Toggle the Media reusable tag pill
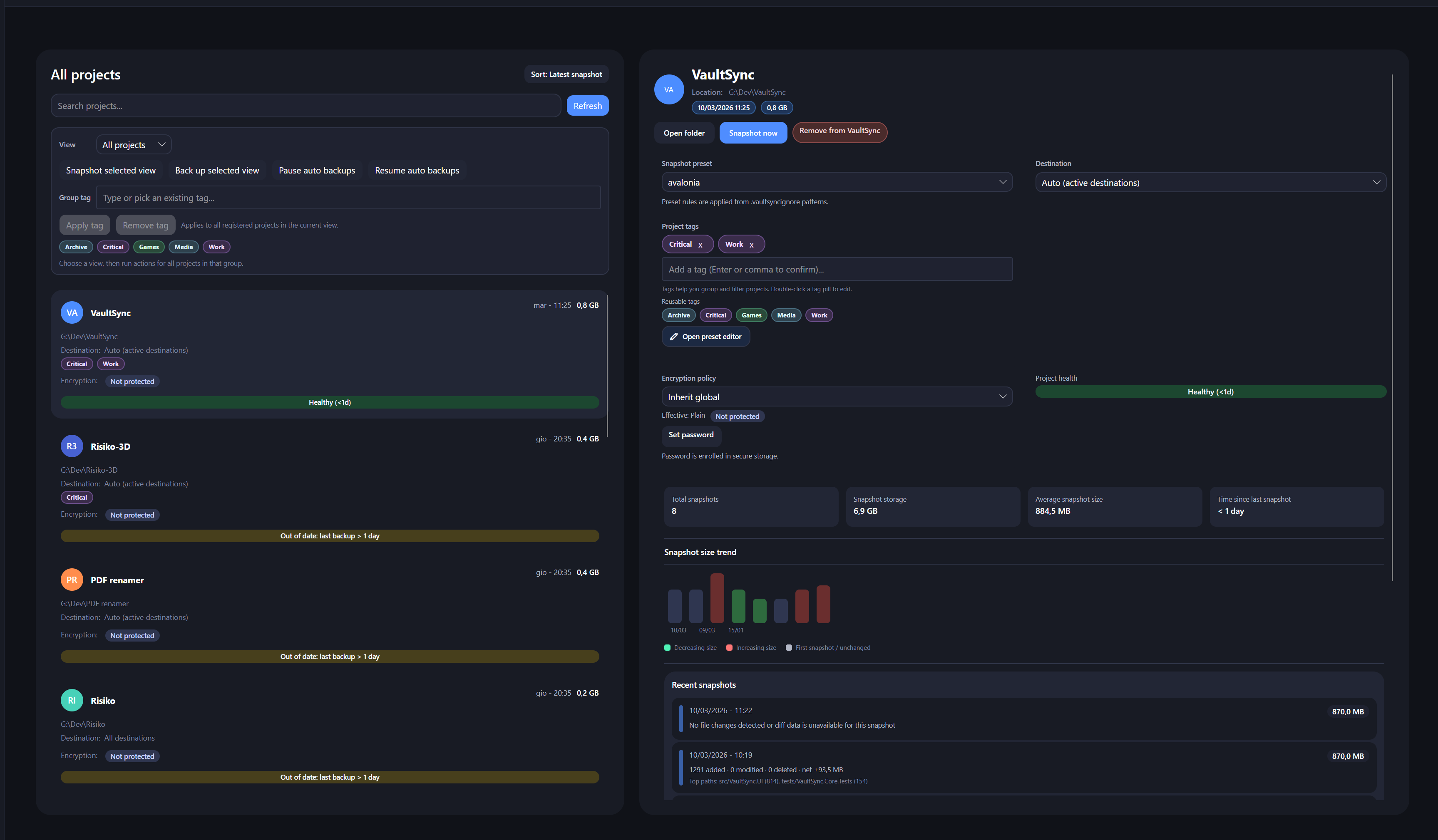Image resolution: width=1438 pixels, height=840 pixels. tap(786, 315)
